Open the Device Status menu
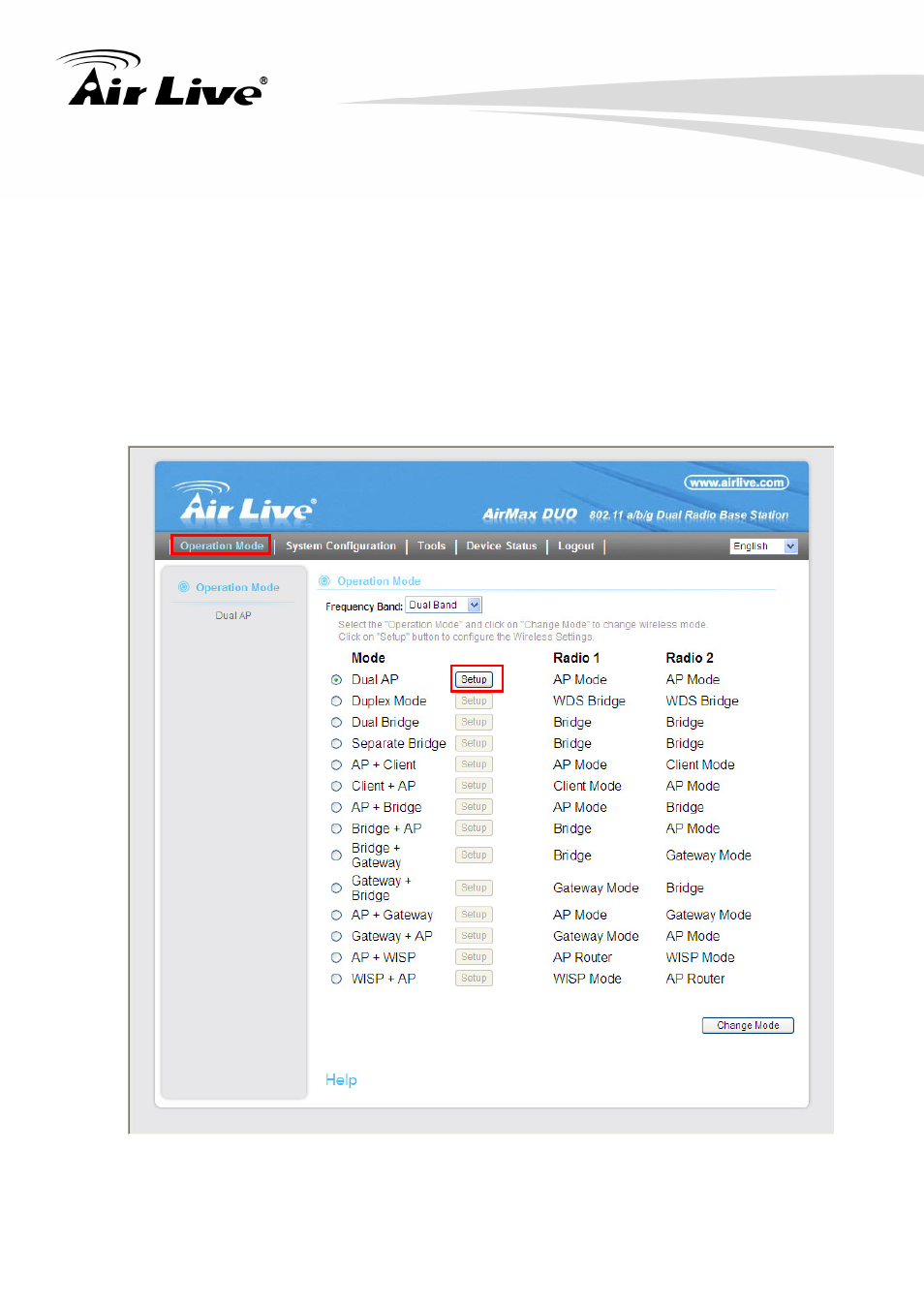This screenshot has height=1308, width=924. pos(502,546)
